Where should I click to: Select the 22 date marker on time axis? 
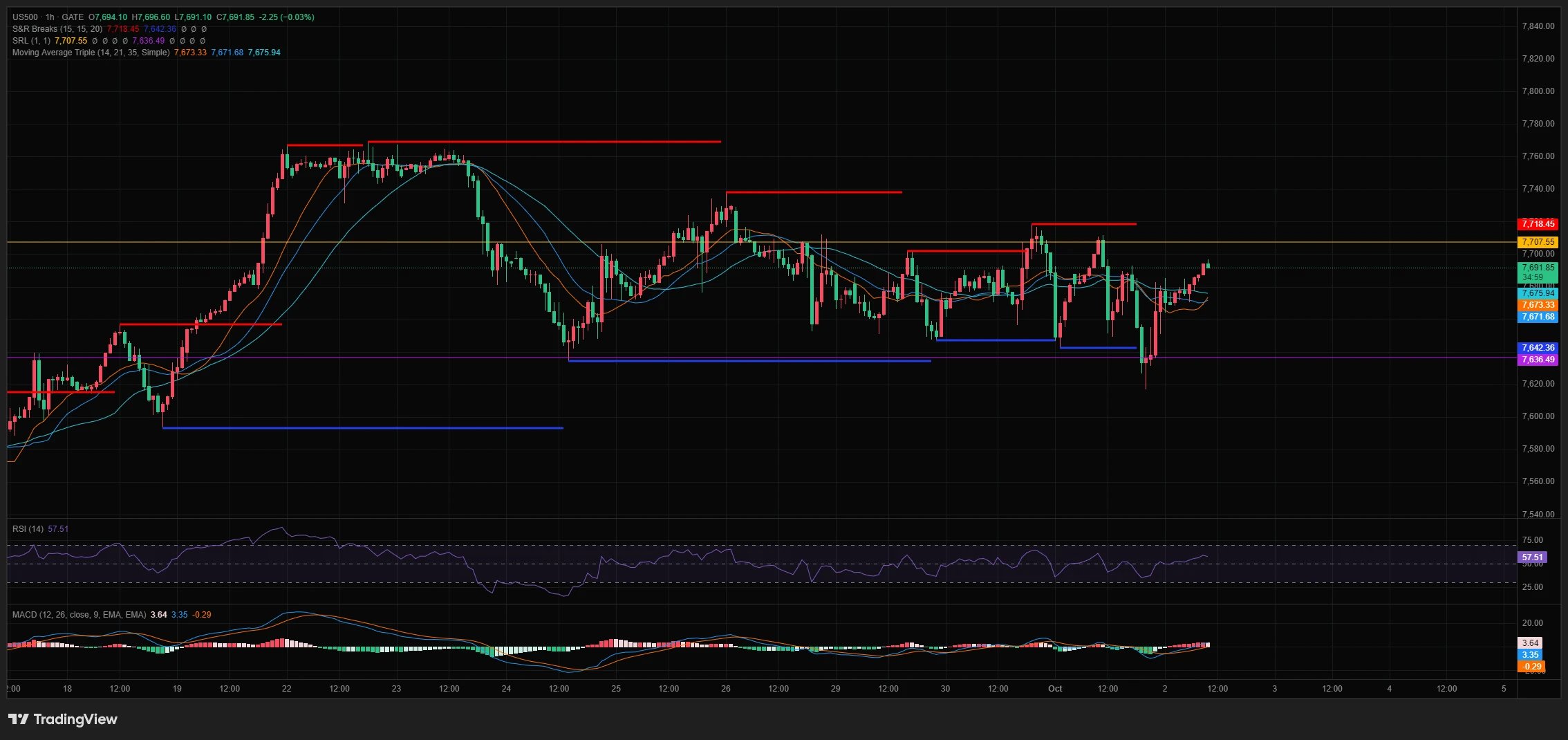(x=287, y=689)
